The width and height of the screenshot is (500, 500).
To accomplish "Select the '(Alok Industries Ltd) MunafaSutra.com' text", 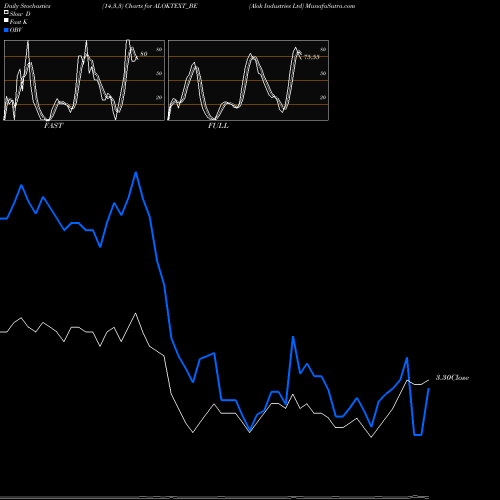I will [302, 6].
